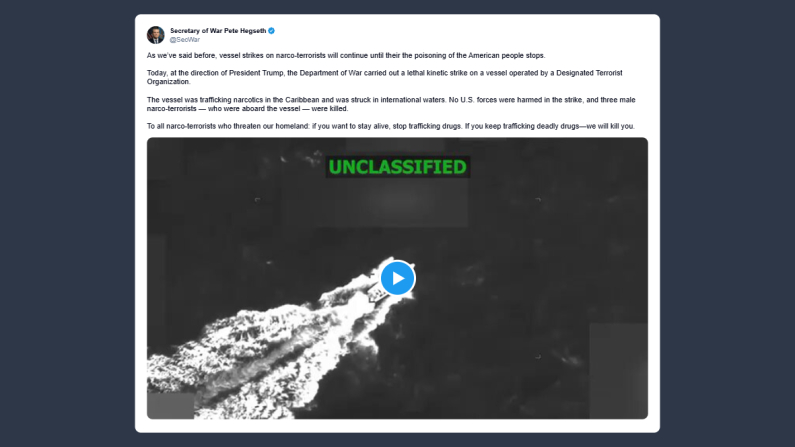Click the upper-left reticle corner mark in video
This screenshot has width=795, height=447.
258,200
